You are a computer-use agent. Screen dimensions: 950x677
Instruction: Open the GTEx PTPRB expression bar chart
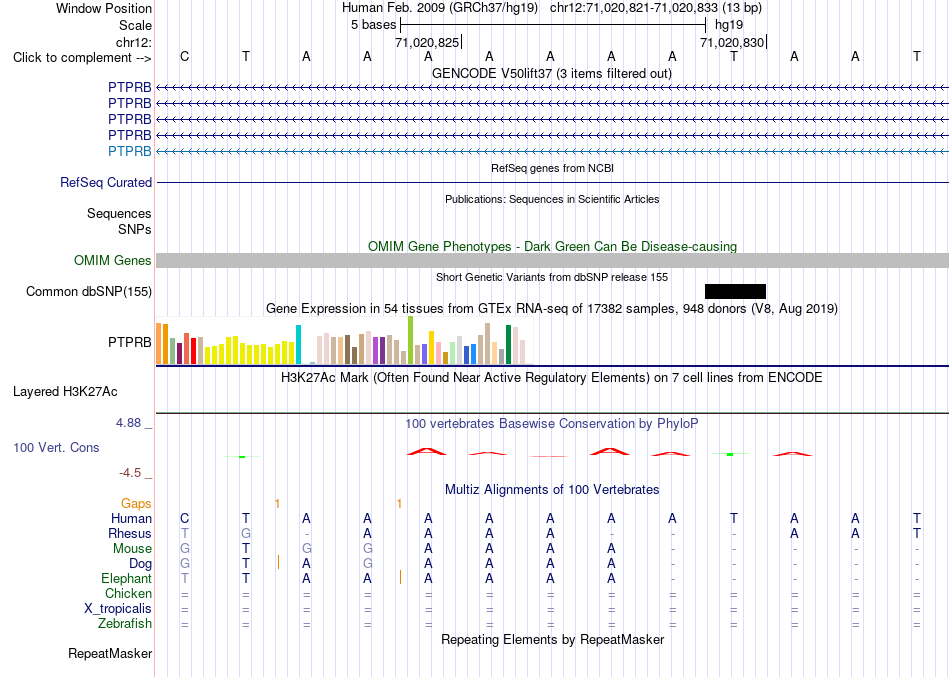(x=345, y=341)
